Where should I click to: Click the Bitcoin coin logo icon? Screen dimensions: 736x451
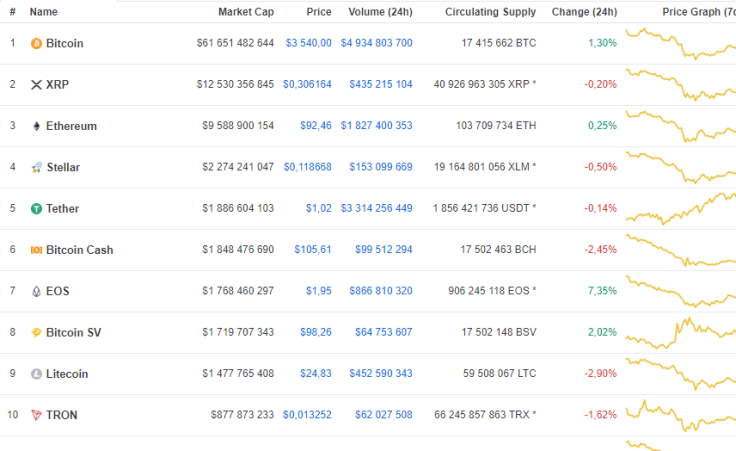pyautogui.click(x=36, y=44)
